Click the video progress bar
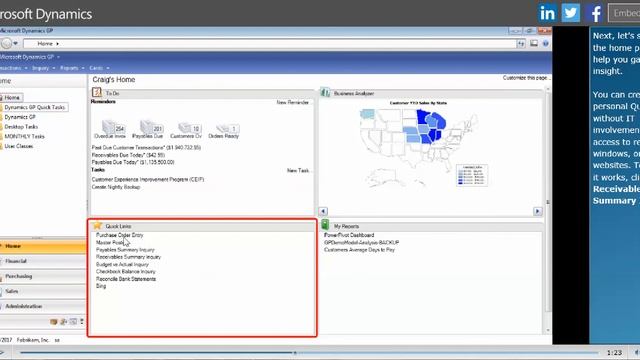640x360 pixels. (x=309, y=353)
